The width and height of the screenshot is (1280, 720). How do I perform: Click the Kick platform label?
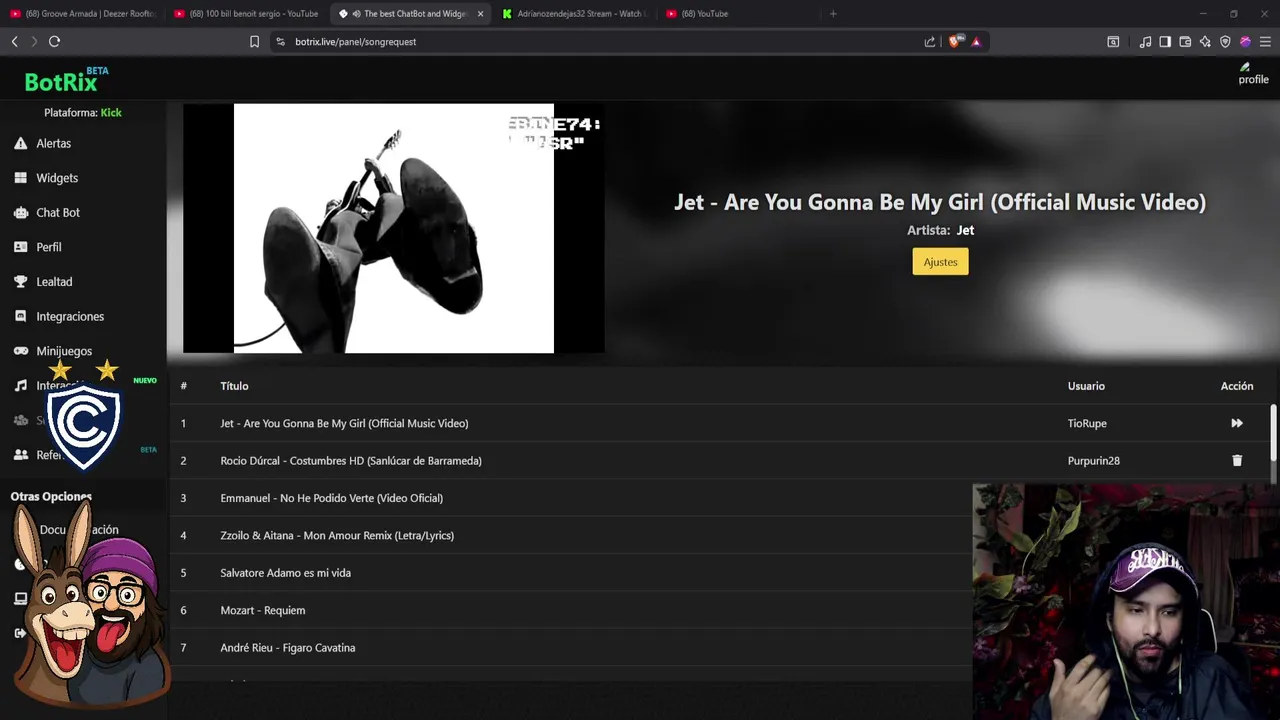[x=111, y=113]
